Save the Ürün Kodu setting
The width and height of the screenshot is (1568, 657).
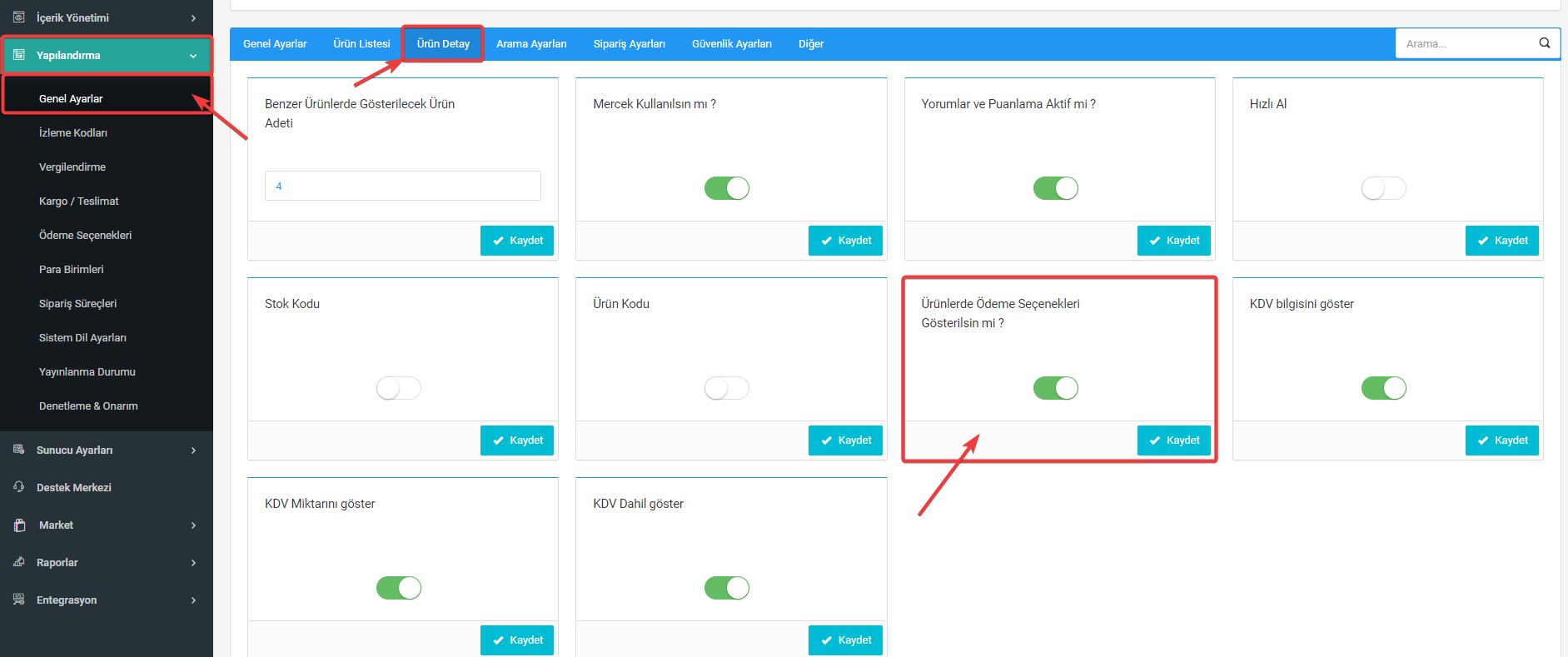tap(845, 440)
